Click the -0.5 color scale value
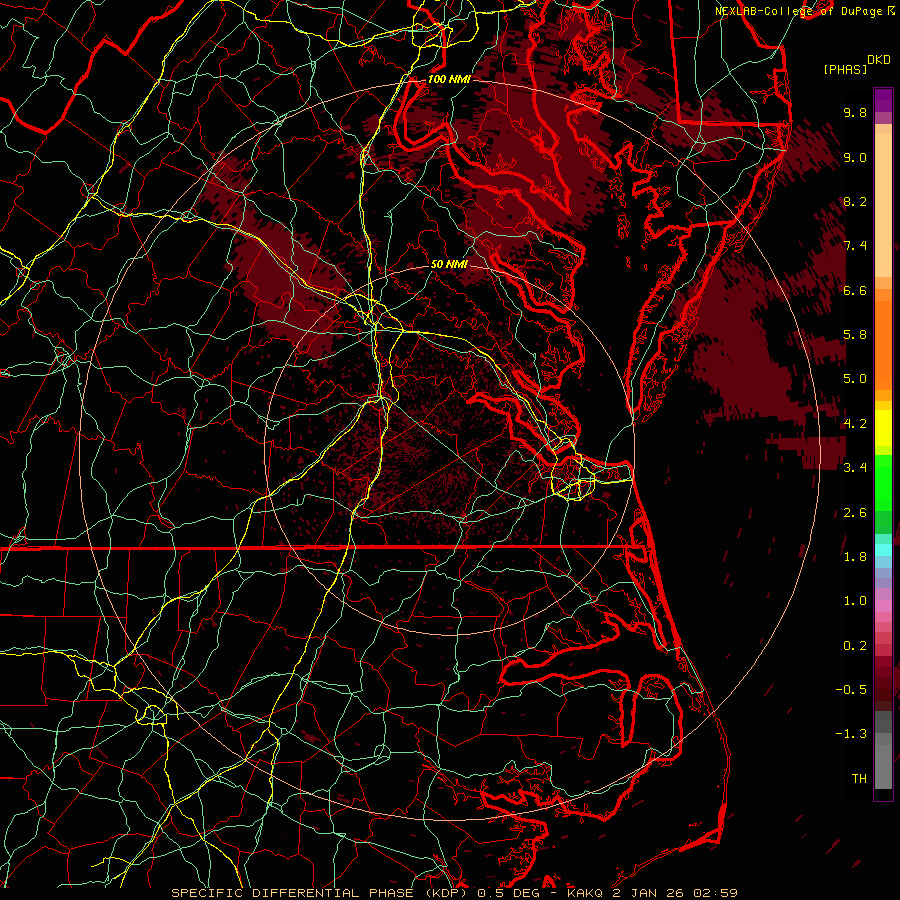Viewport: 900px width, 900px height. pyautogui.click(x=851, y=690)
